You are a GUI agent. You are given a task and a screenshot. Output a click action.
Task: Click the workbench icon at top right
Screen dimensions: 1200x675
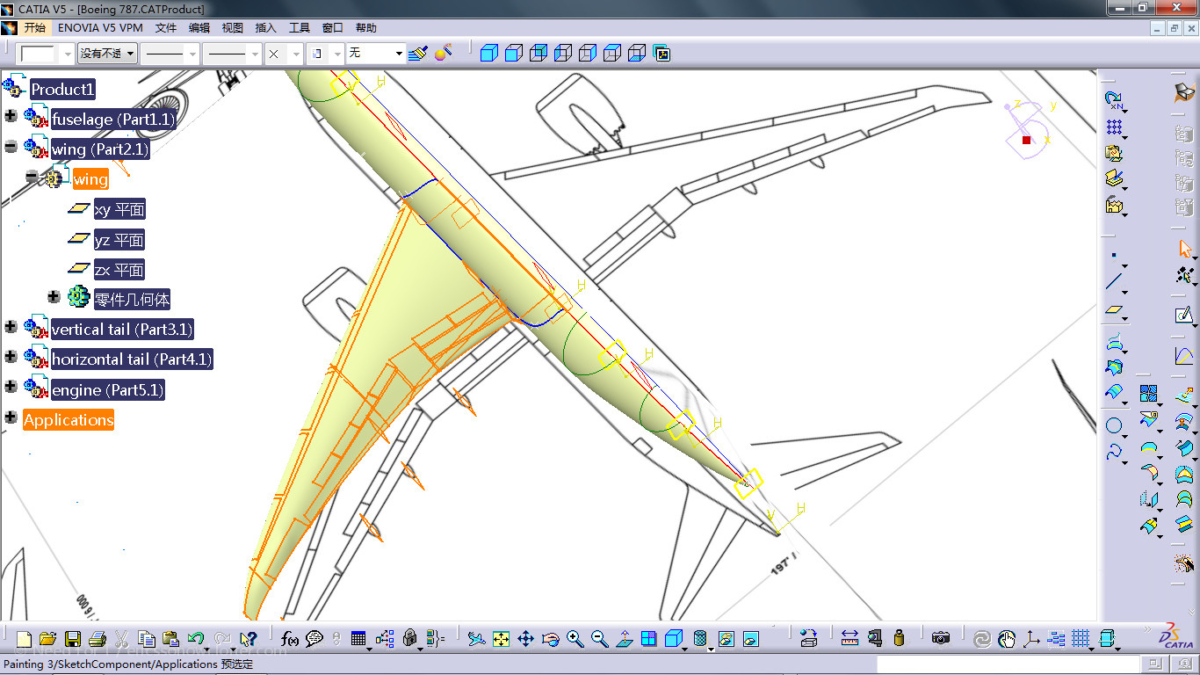pos(1185,93)
